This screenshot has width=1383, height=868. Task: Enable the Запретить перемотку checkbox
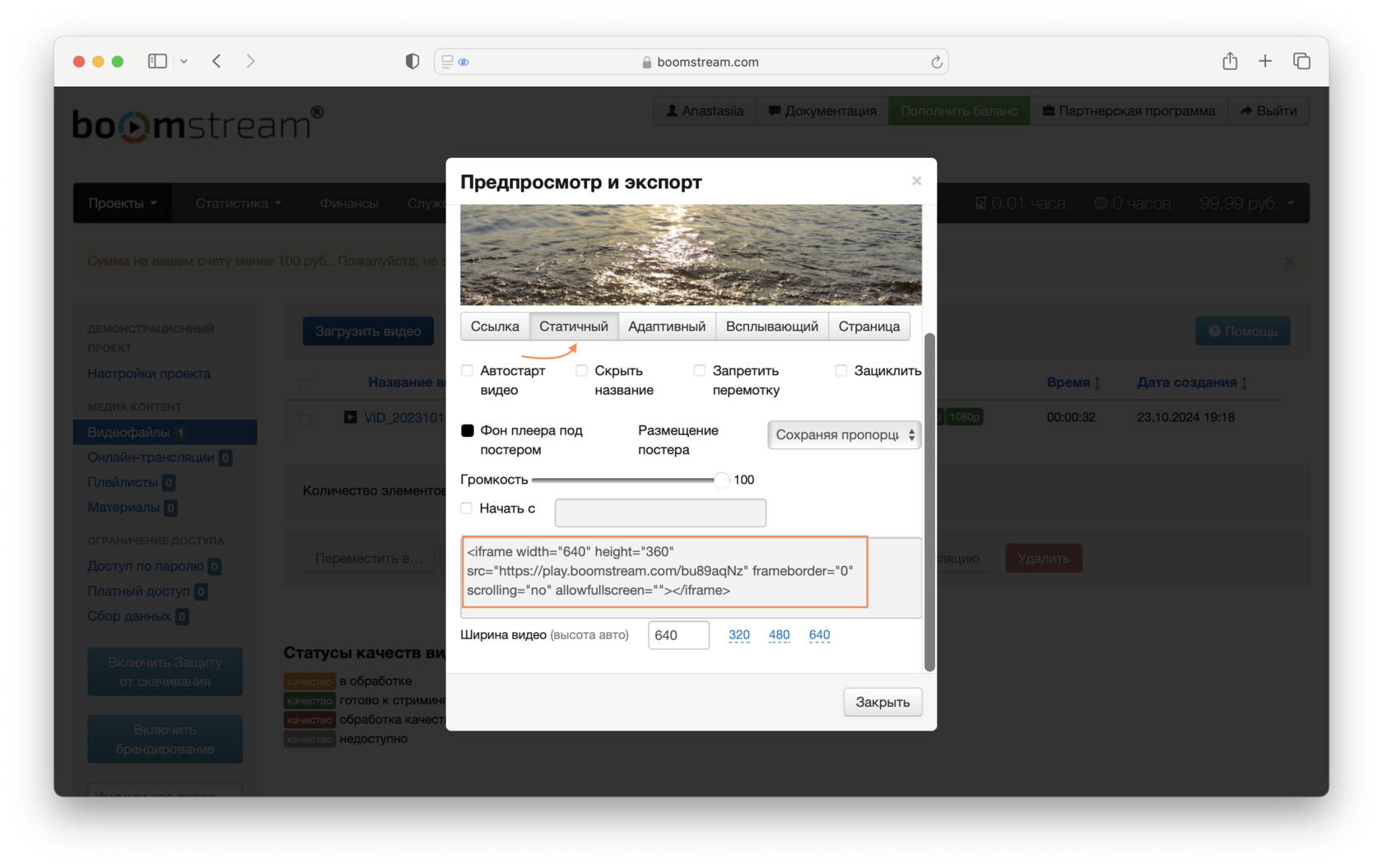point(699,371)
